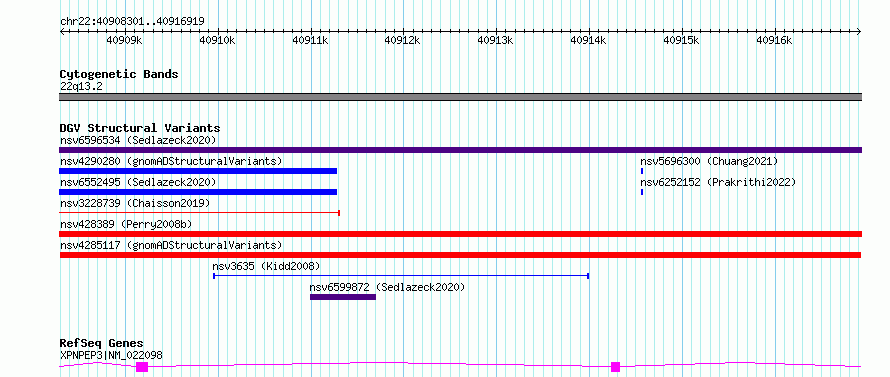
Task: Open the RefSeq Genes track title
Action: [x=102, y=344]
